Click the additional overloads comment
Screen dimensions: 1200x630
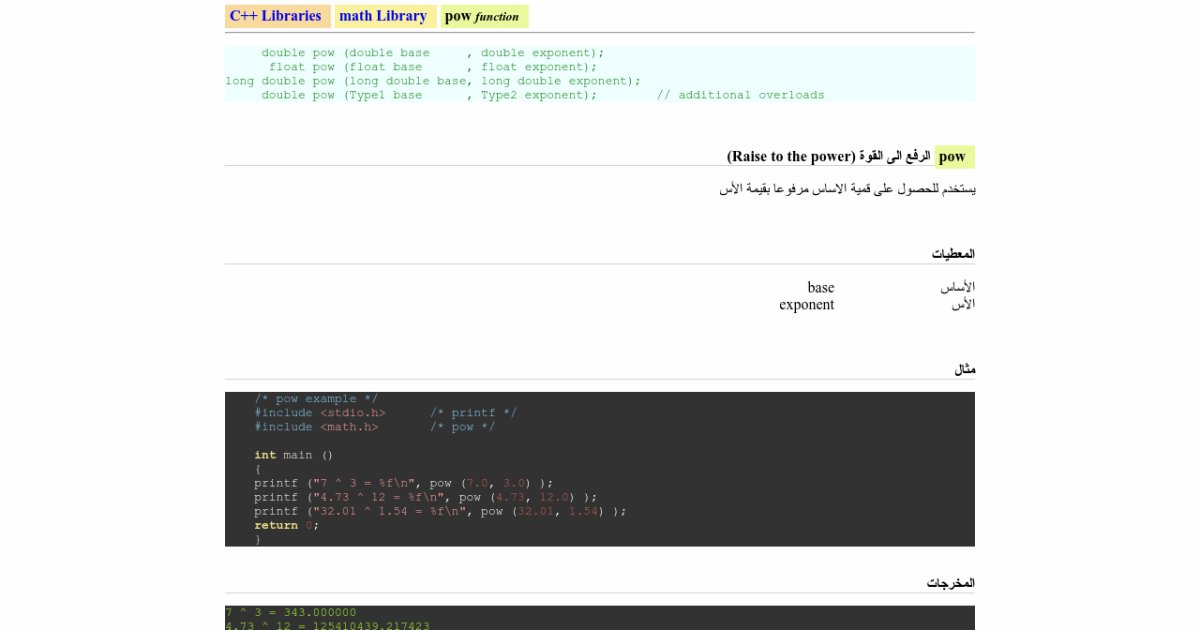[x=740, y=95]
